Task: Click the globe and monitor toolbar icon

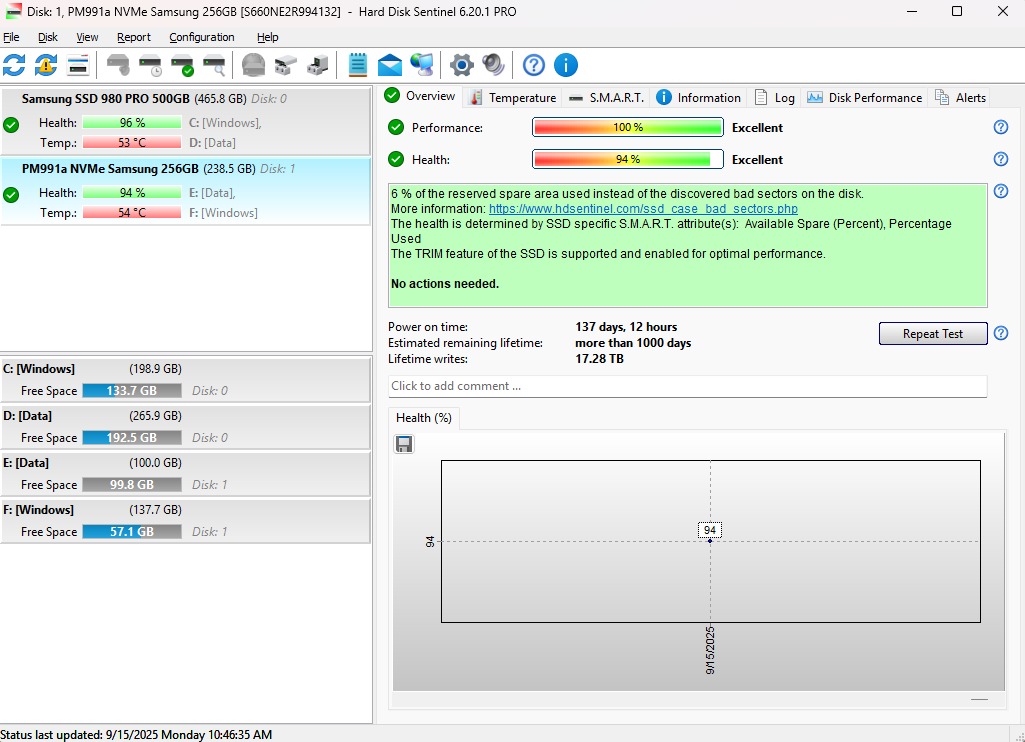Action: [422, 65]
